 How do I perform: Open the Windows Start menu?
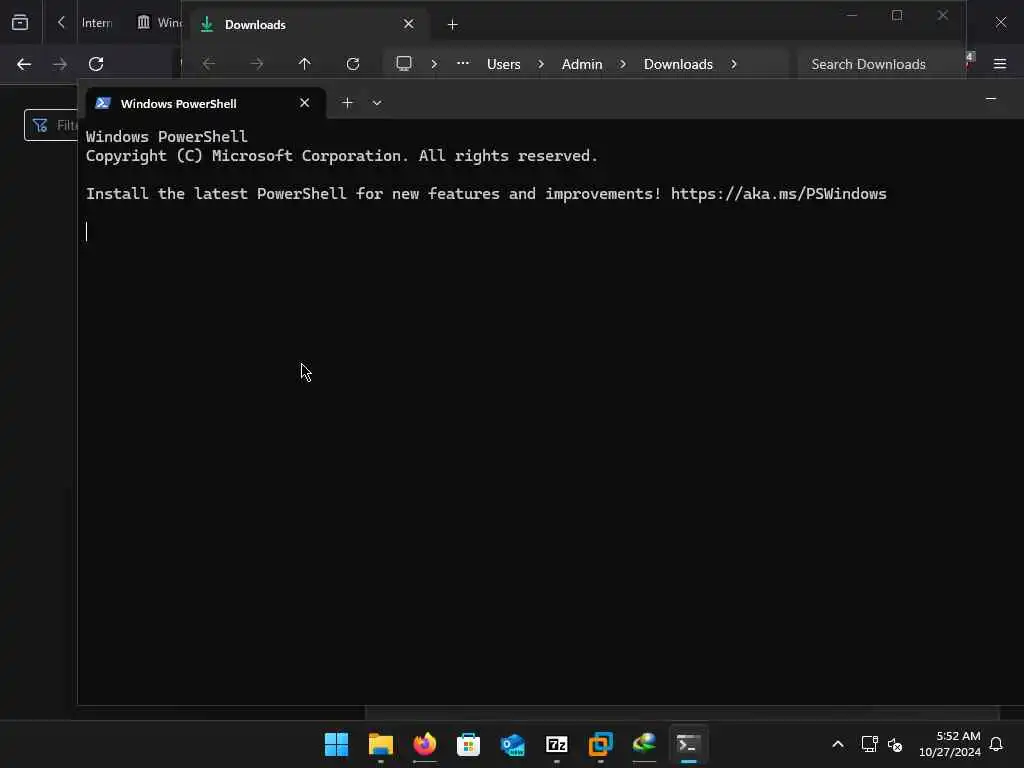coord(336,744)
